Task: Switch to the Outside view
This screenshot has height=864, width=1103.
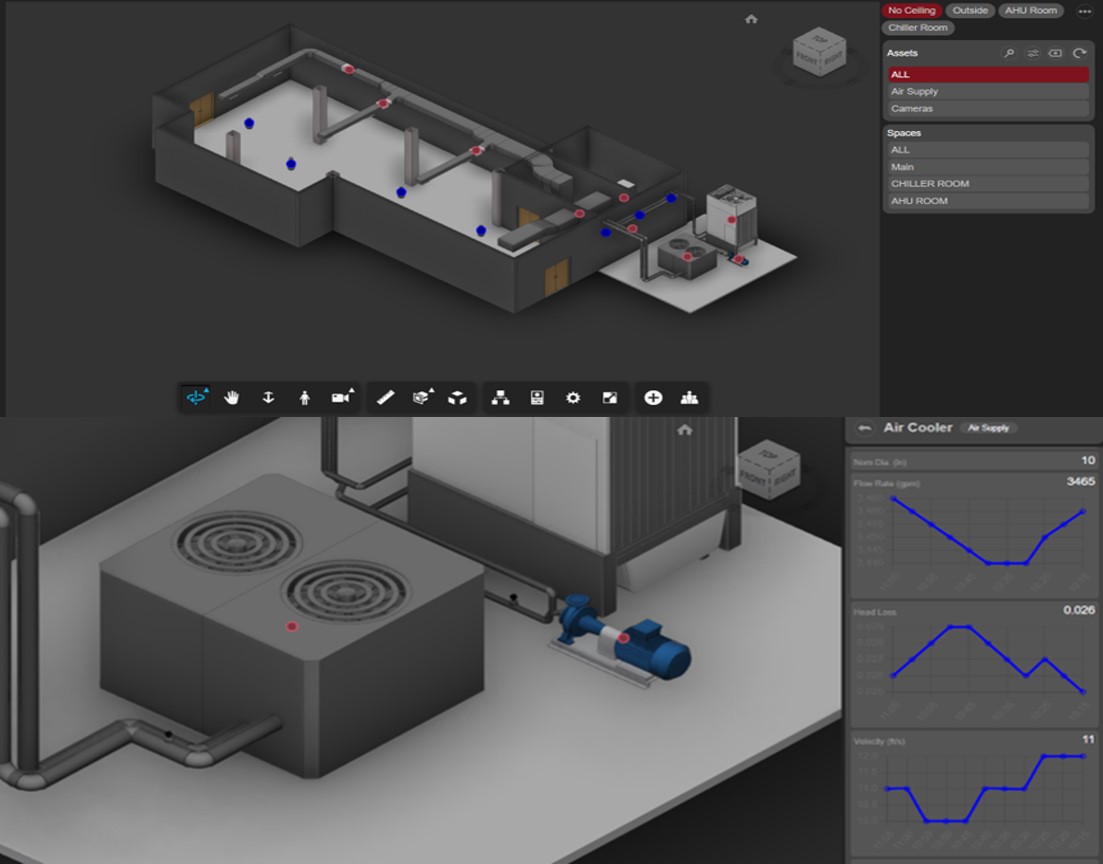Action: coord(970,11)
